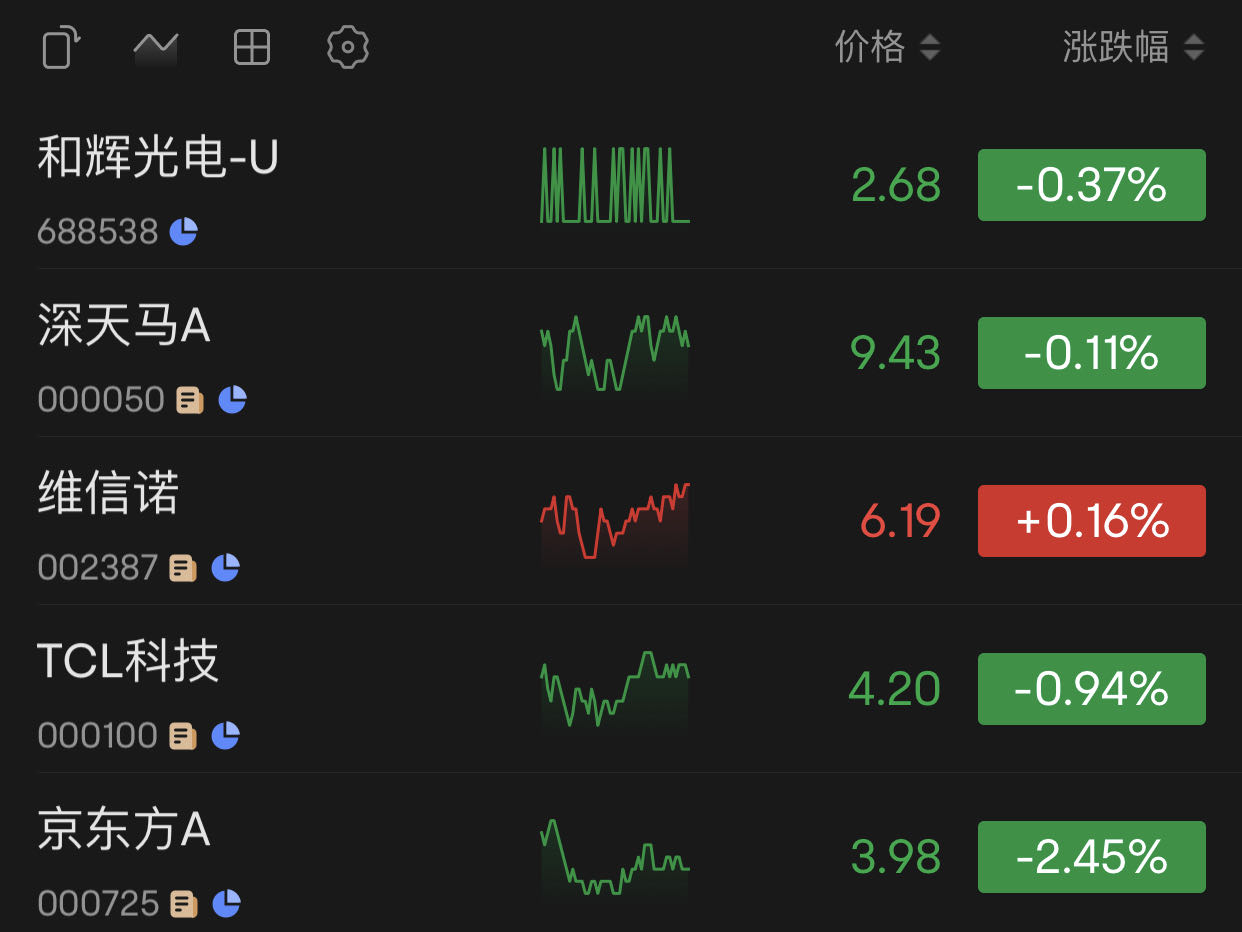Select the stock 深天马A

pos(124,327)
